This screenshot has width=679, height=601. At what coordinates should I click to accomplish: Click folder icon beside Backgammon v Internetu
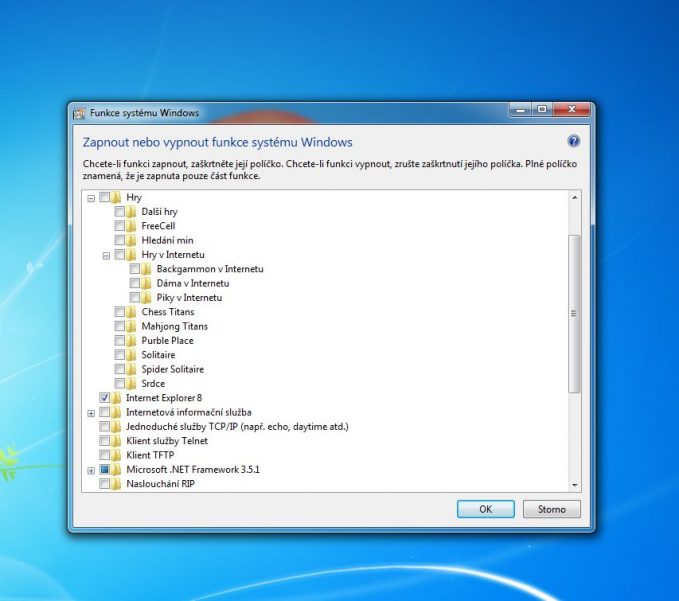pos(146,269)
